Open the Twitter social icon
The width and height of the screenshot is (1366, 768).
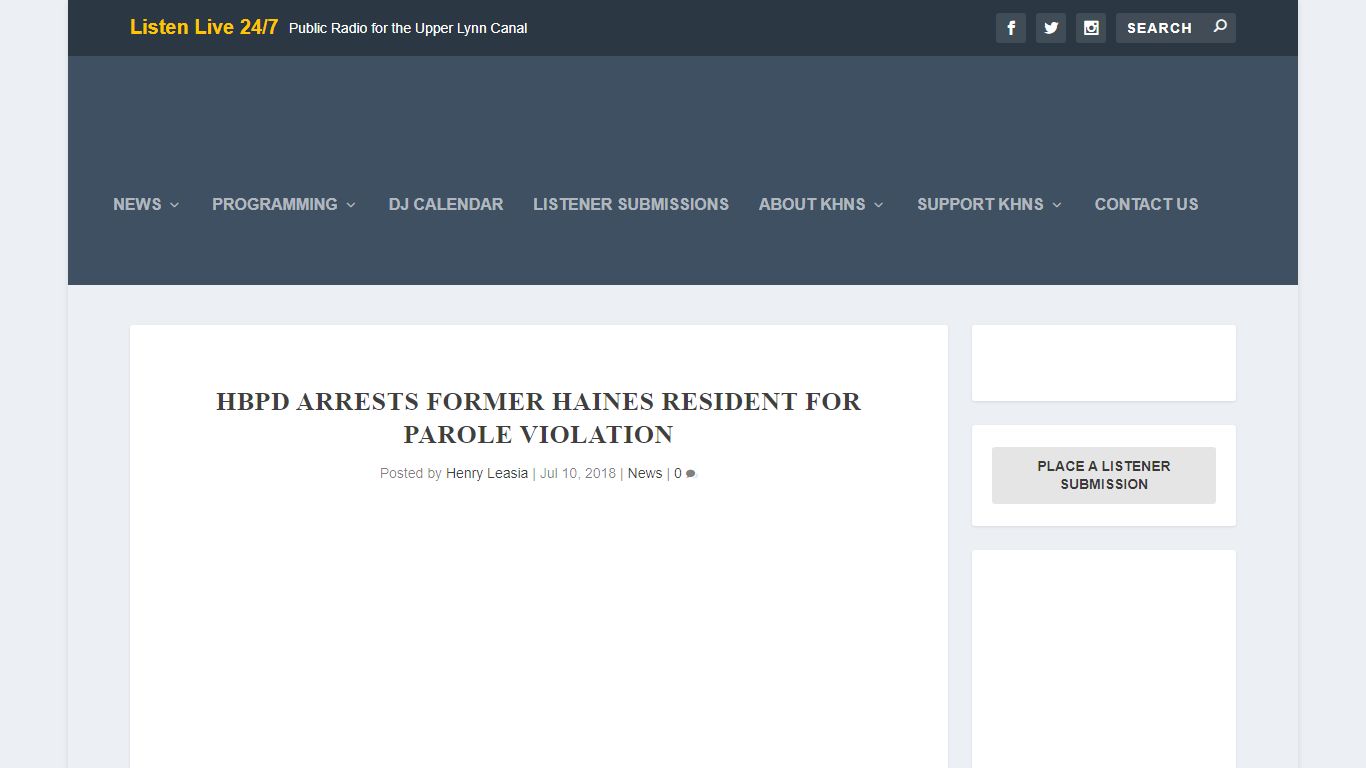point(1051,28)
